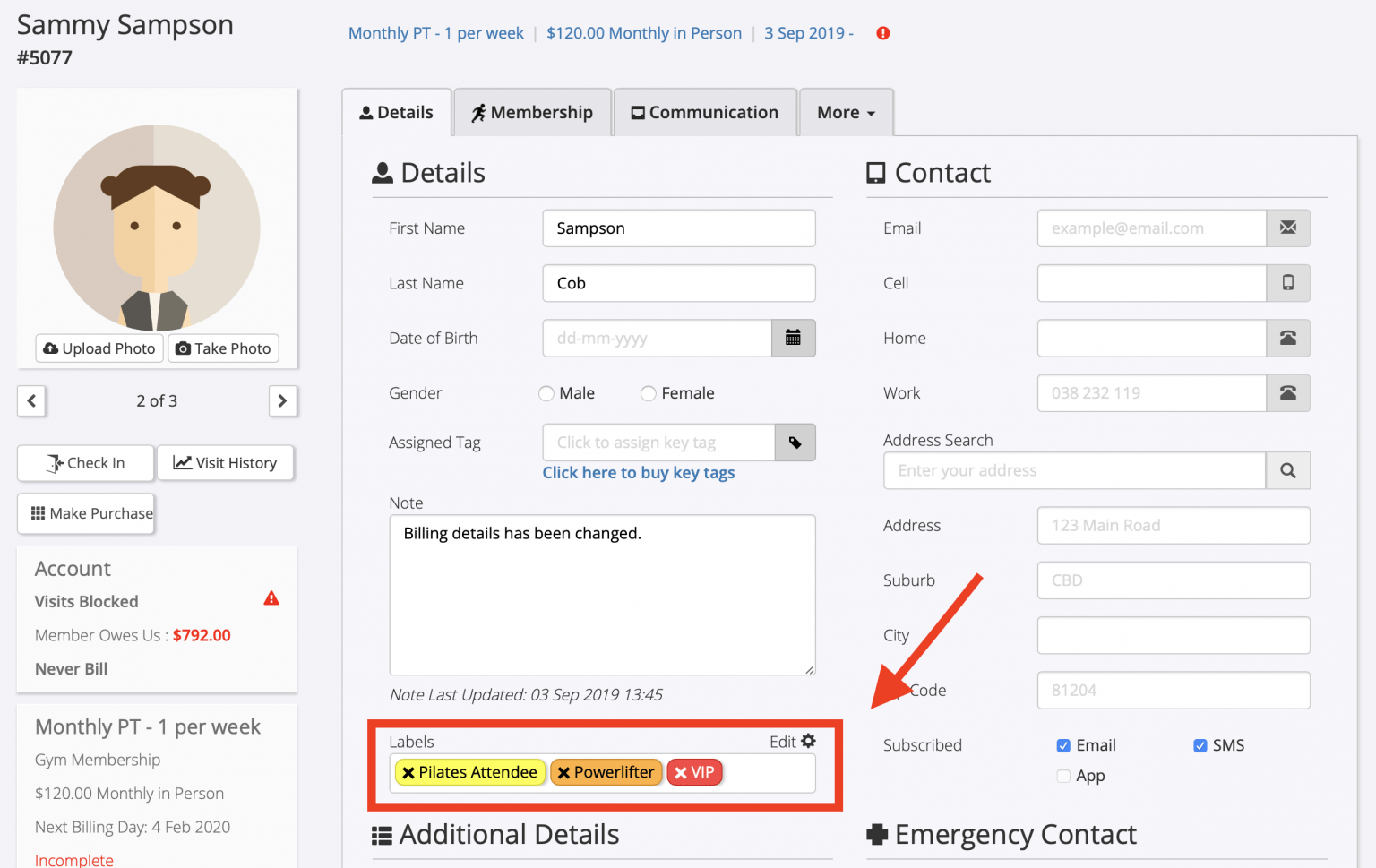Click the email envelope icon button
1376x868 pixels.
pyautogui.click(x=1288, y=228)
